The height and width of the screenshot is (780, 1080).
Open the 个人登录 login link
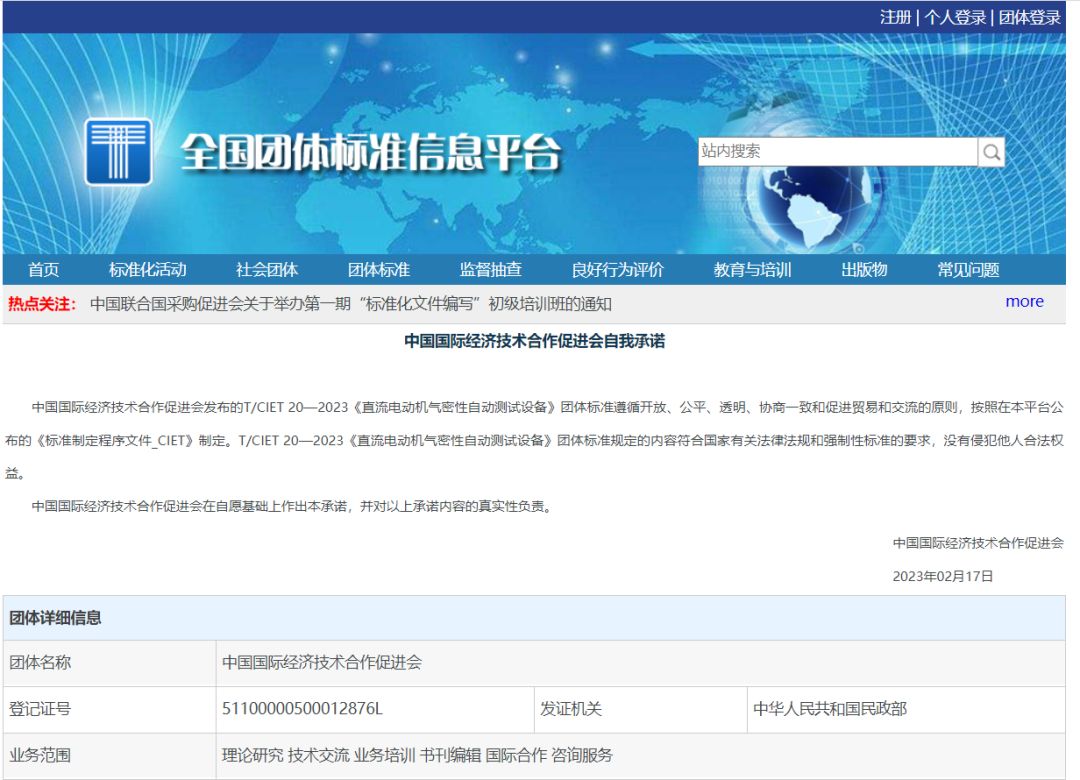(955, 17)
